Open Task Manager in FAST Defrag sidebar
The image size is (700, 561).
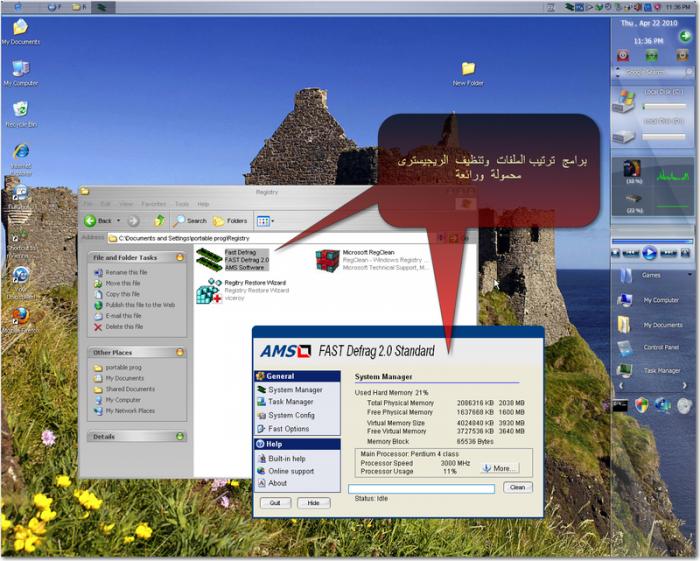[x=290, y=402]
